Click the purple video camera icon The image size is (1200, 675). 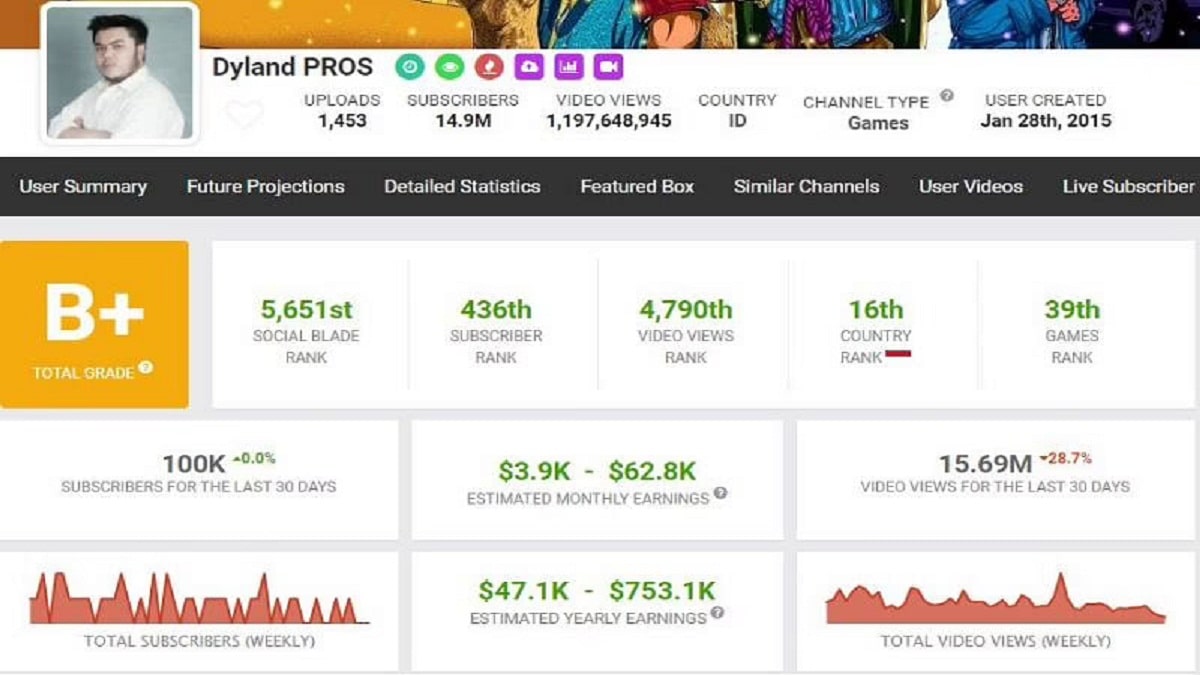pos(607,67)
